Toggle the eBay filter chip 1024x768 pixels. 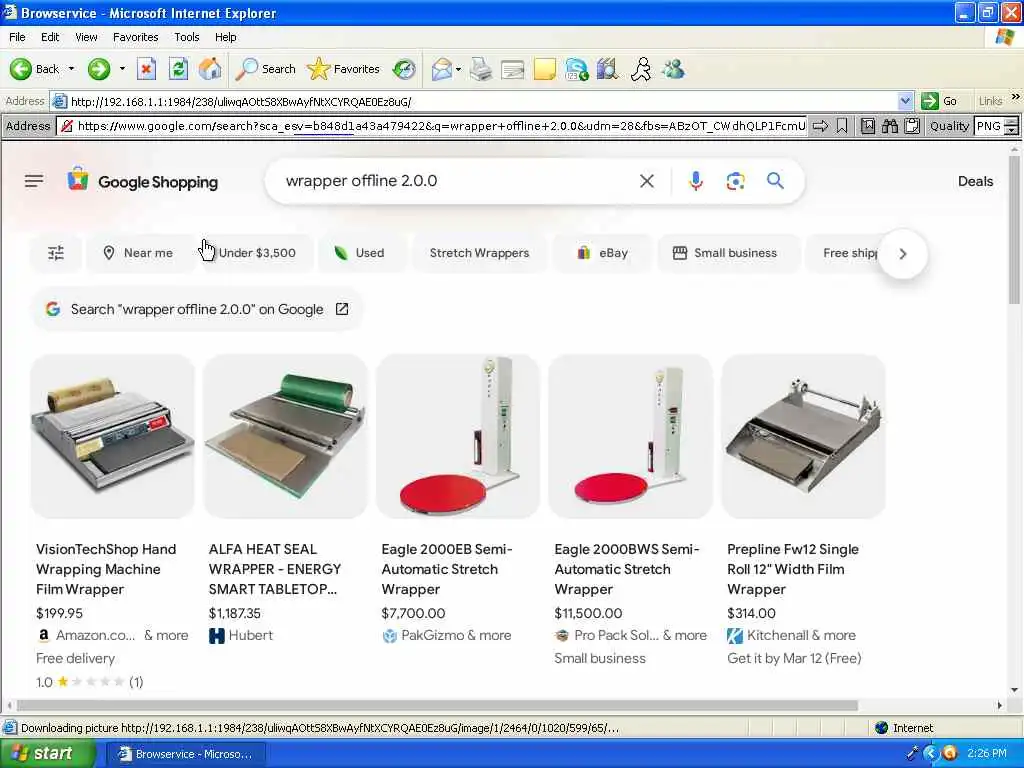click(x=603, y=253)
